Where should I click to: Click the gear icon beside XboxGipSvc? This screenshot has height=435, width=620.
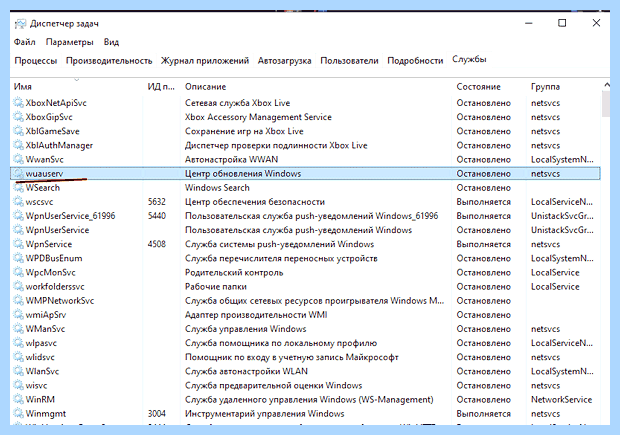point(18,117)
